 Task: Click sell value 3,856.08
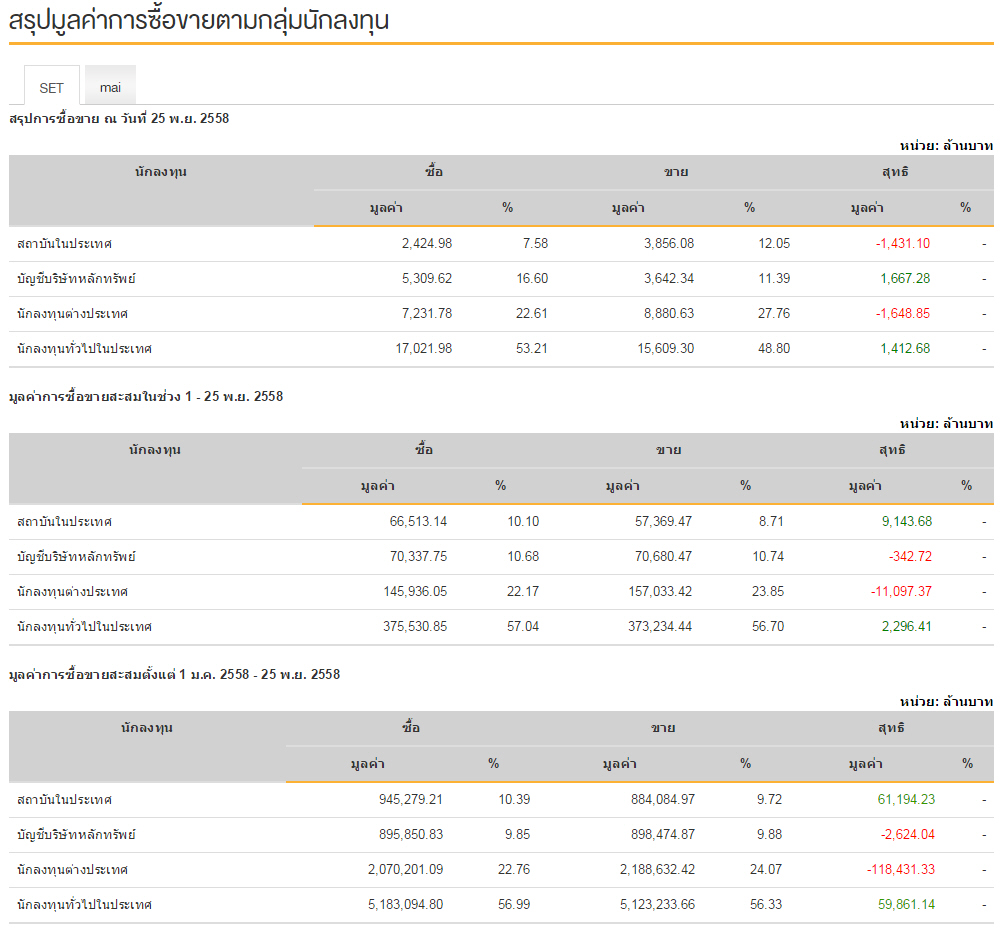tap(668, 244)
